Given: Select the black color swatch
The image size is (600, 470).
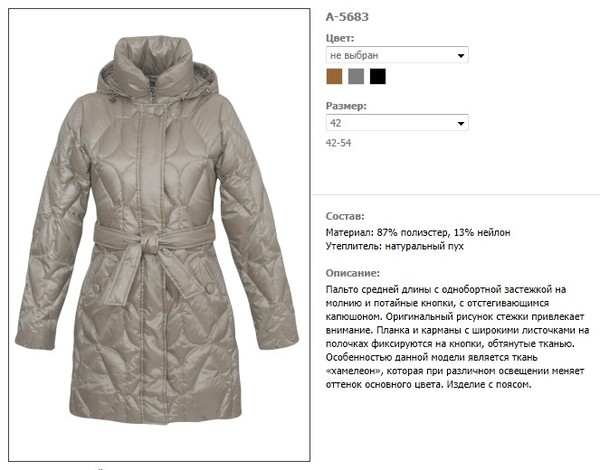Looking at the screenshot, I should (x=378, y=77).
